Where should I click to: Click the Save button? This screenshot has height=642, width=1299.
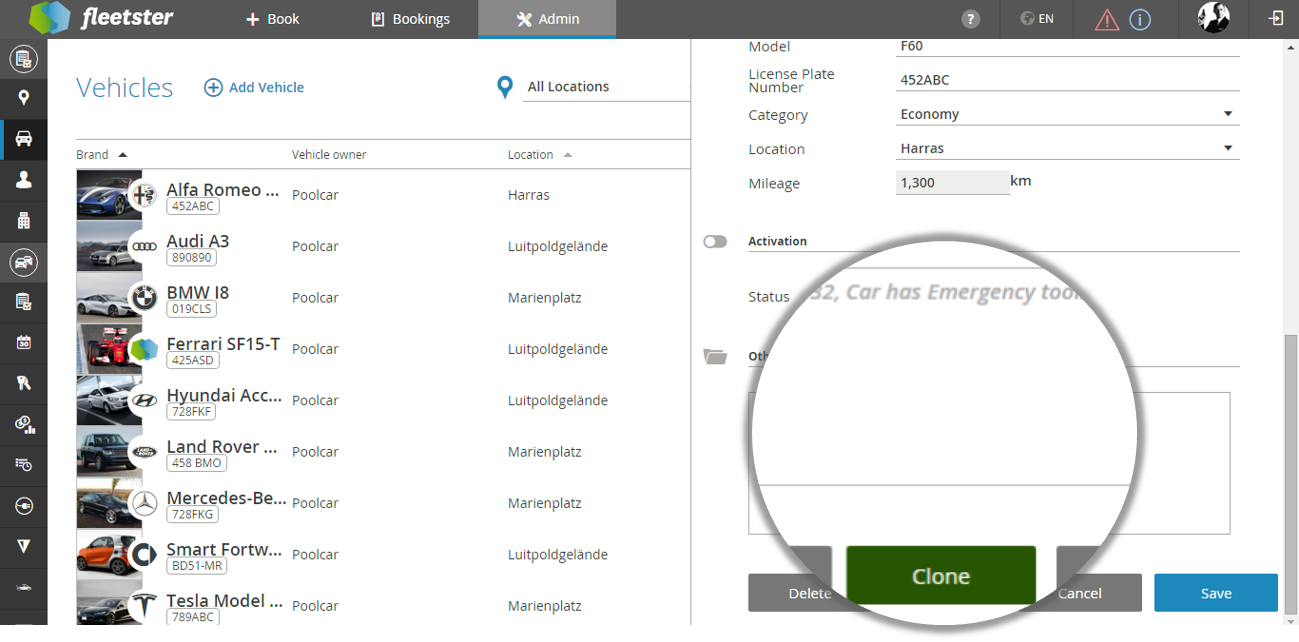pos(1216,593)
